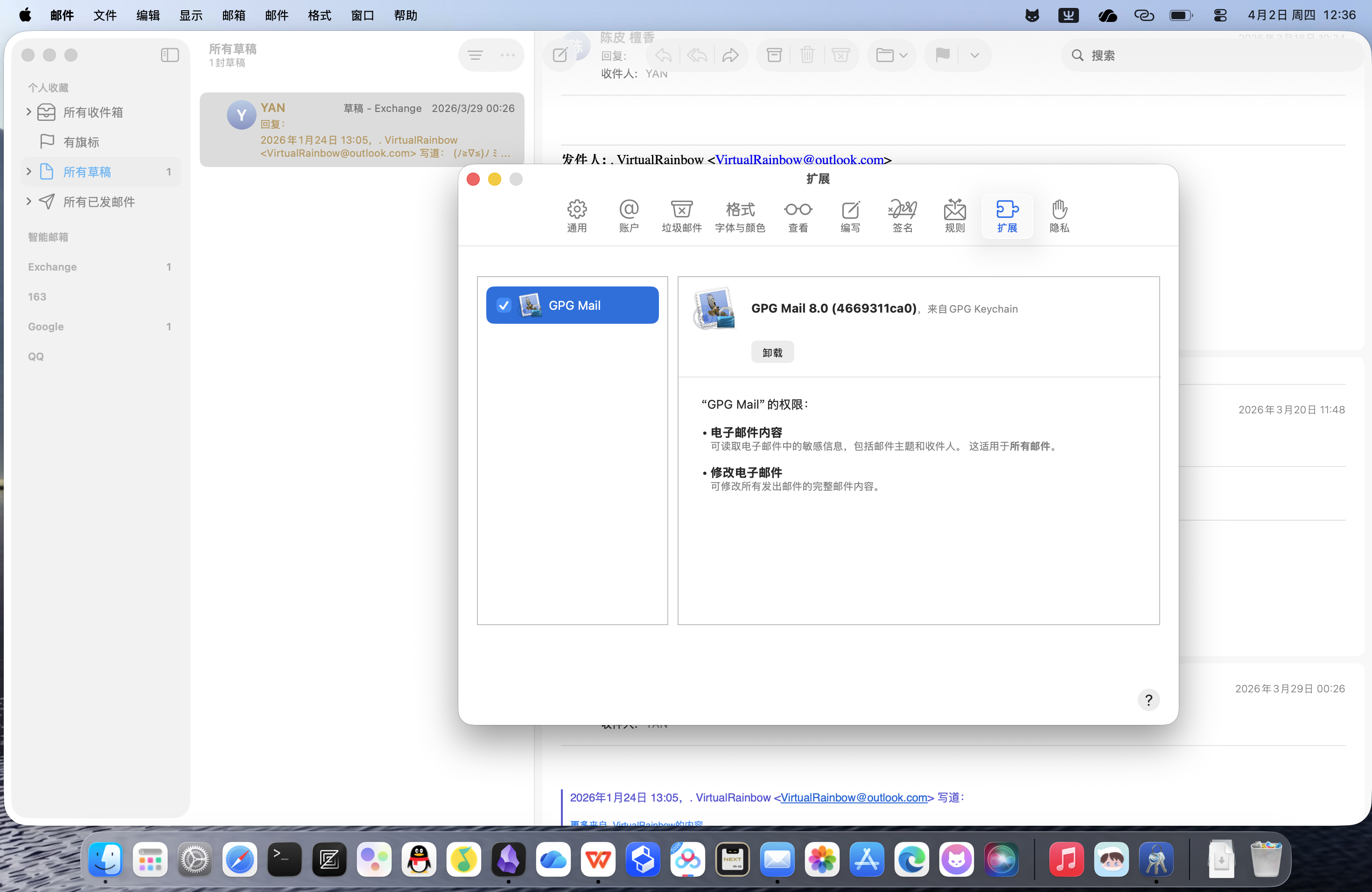
Task: Open the flag color dropdown arrow
Action: click(x=975, y=56)
